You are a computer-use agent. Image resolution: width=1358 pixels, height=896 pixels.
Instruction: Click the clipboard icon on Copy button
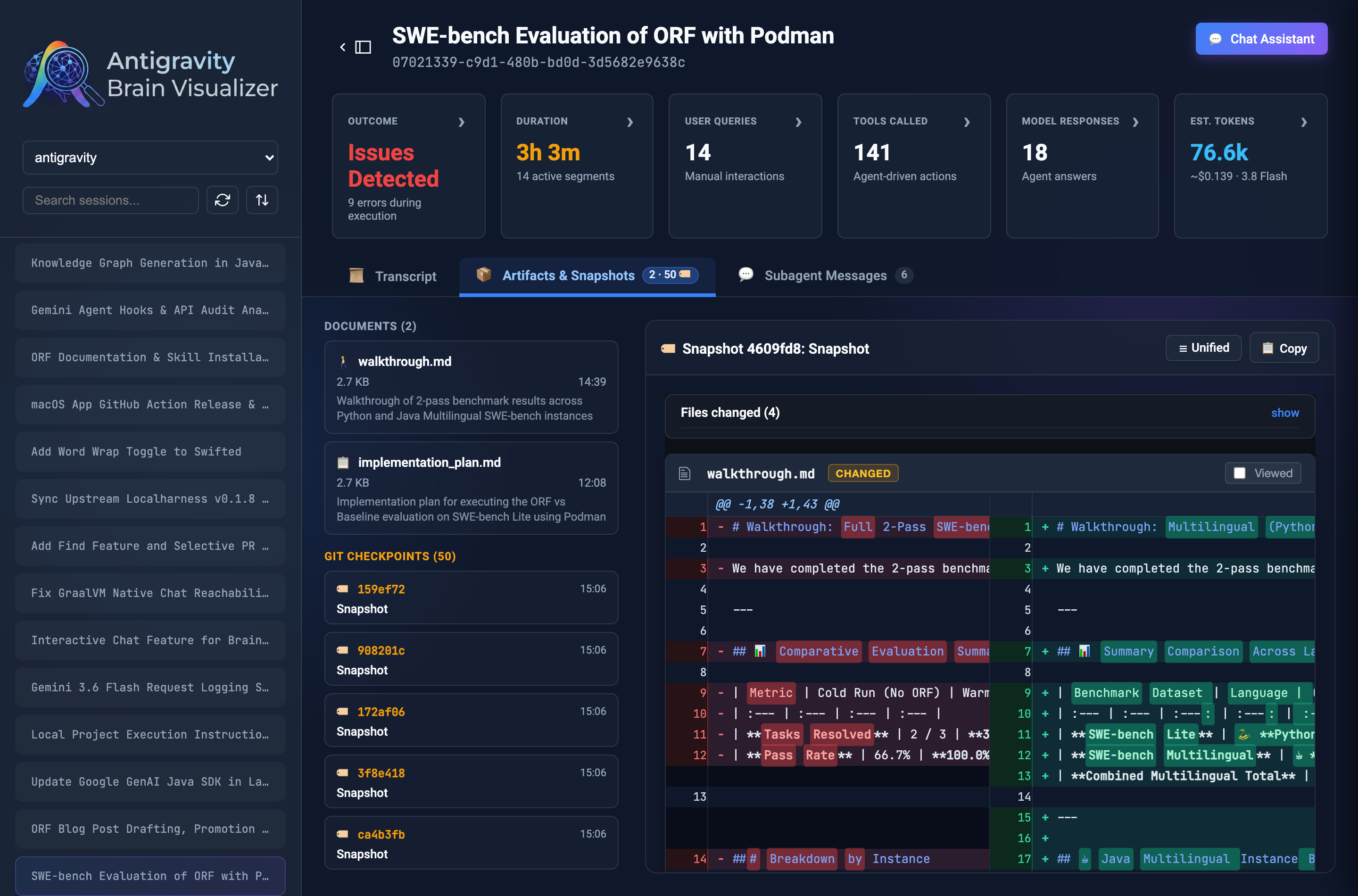point(1267,348)
